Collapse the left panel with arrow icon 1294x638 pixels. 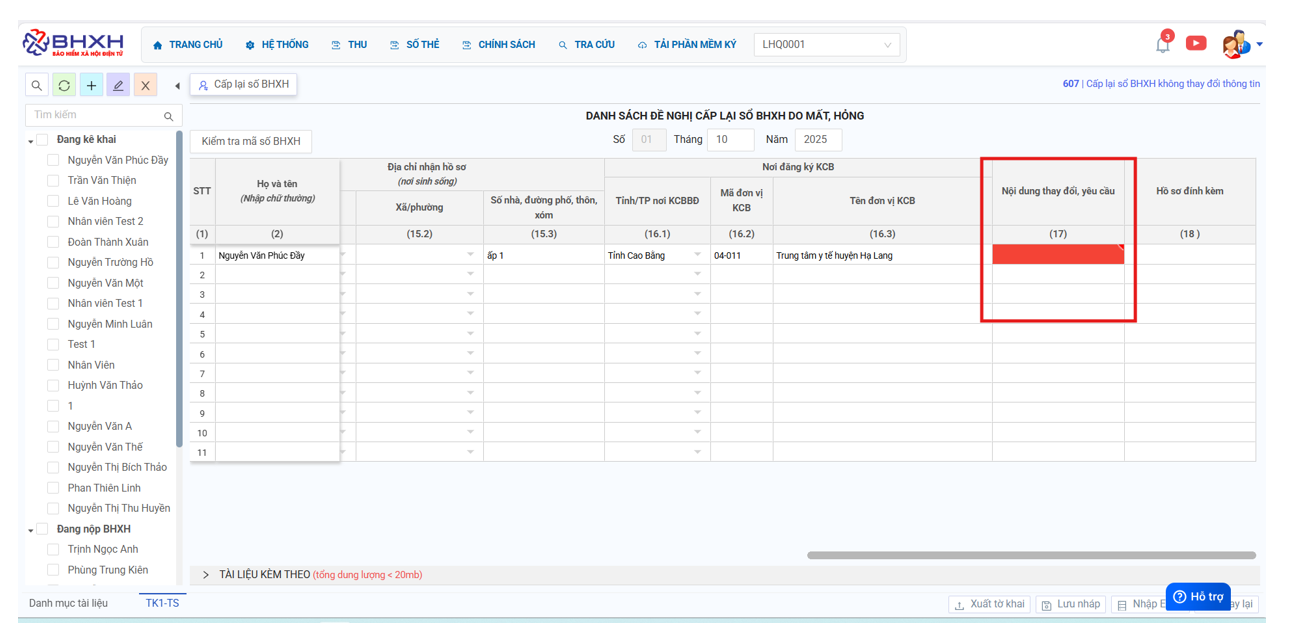[177, 86]
